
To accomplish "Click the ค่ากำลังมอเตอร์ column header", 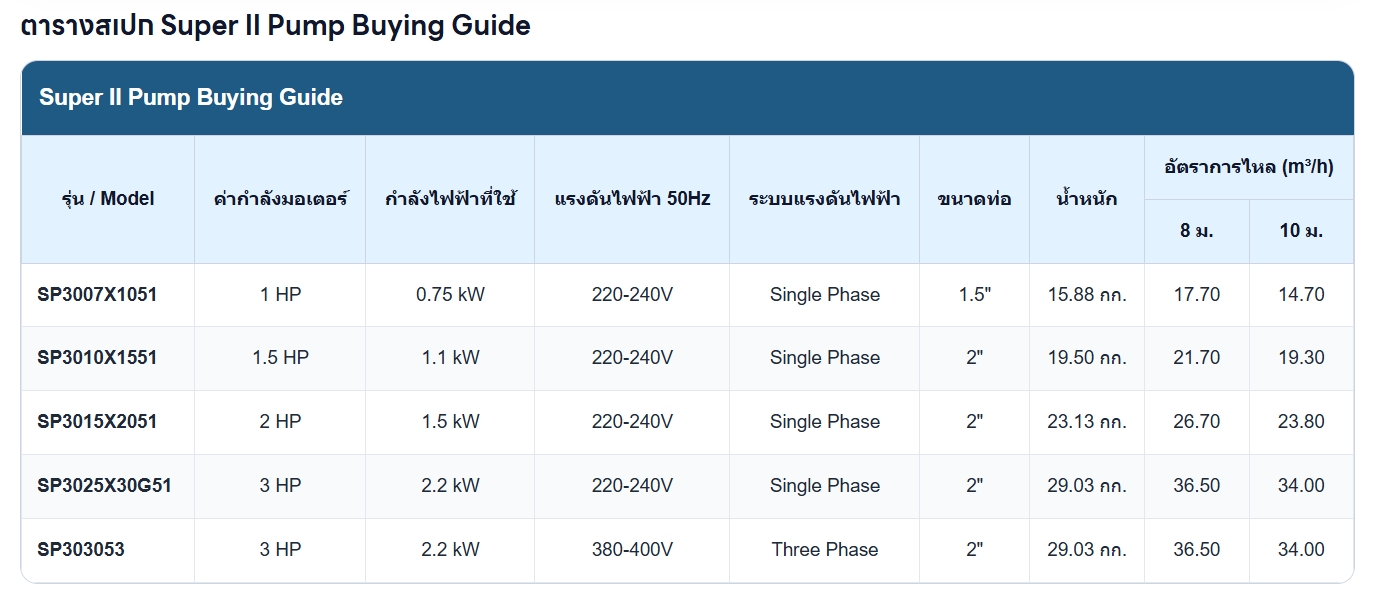I will (x=280, y=199).
